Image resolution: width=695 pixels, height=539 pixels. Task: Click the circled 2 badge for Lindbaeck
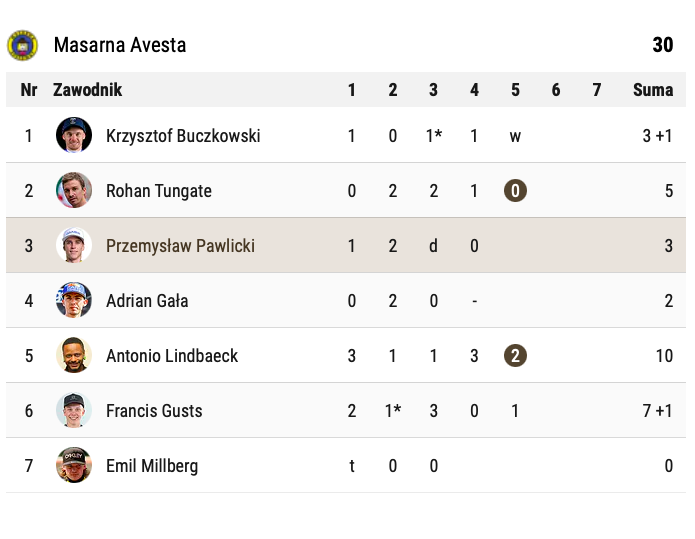[515, 355]
